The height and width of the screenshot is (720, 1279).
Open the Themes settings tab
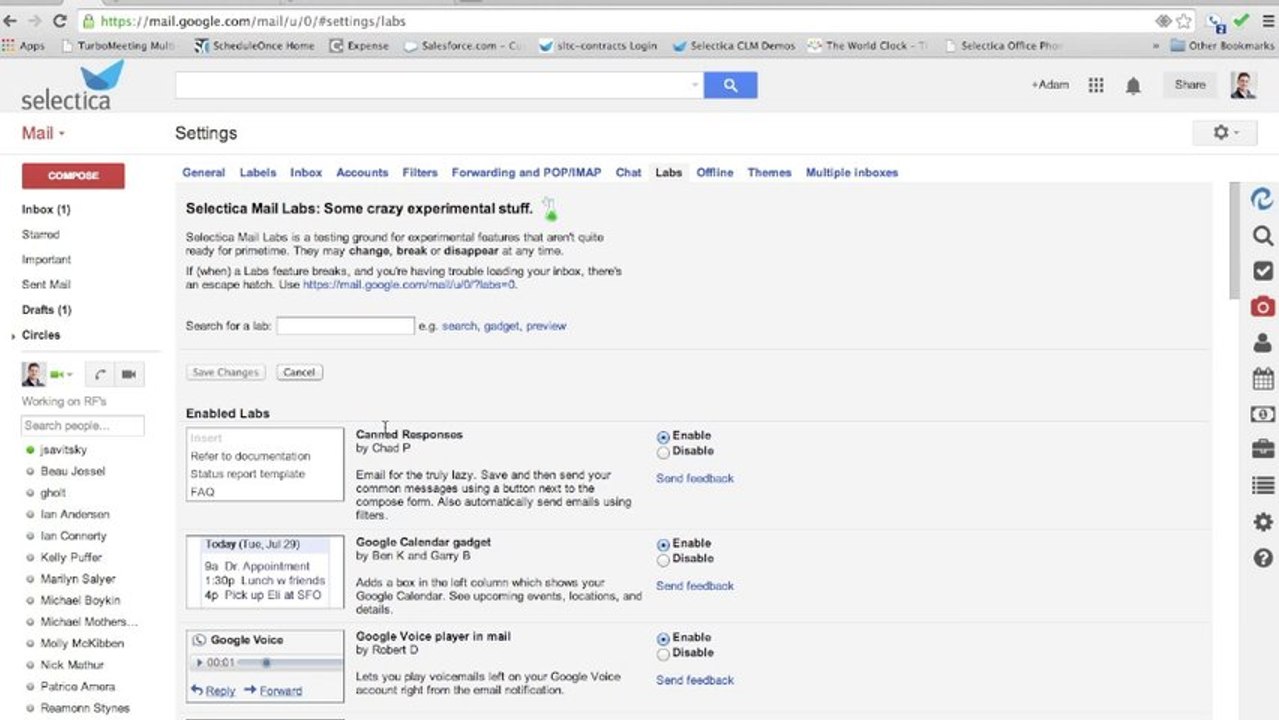point(769,172)
